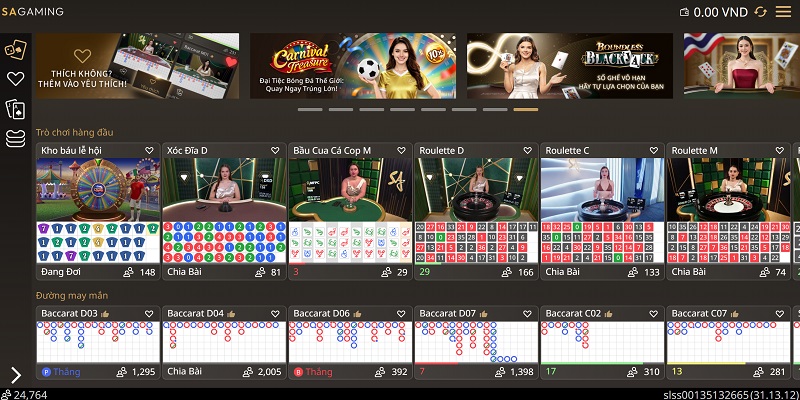Click the Baccarat D04 title
The width and height of the screenshot is (800, 400).
coord(195,313)
